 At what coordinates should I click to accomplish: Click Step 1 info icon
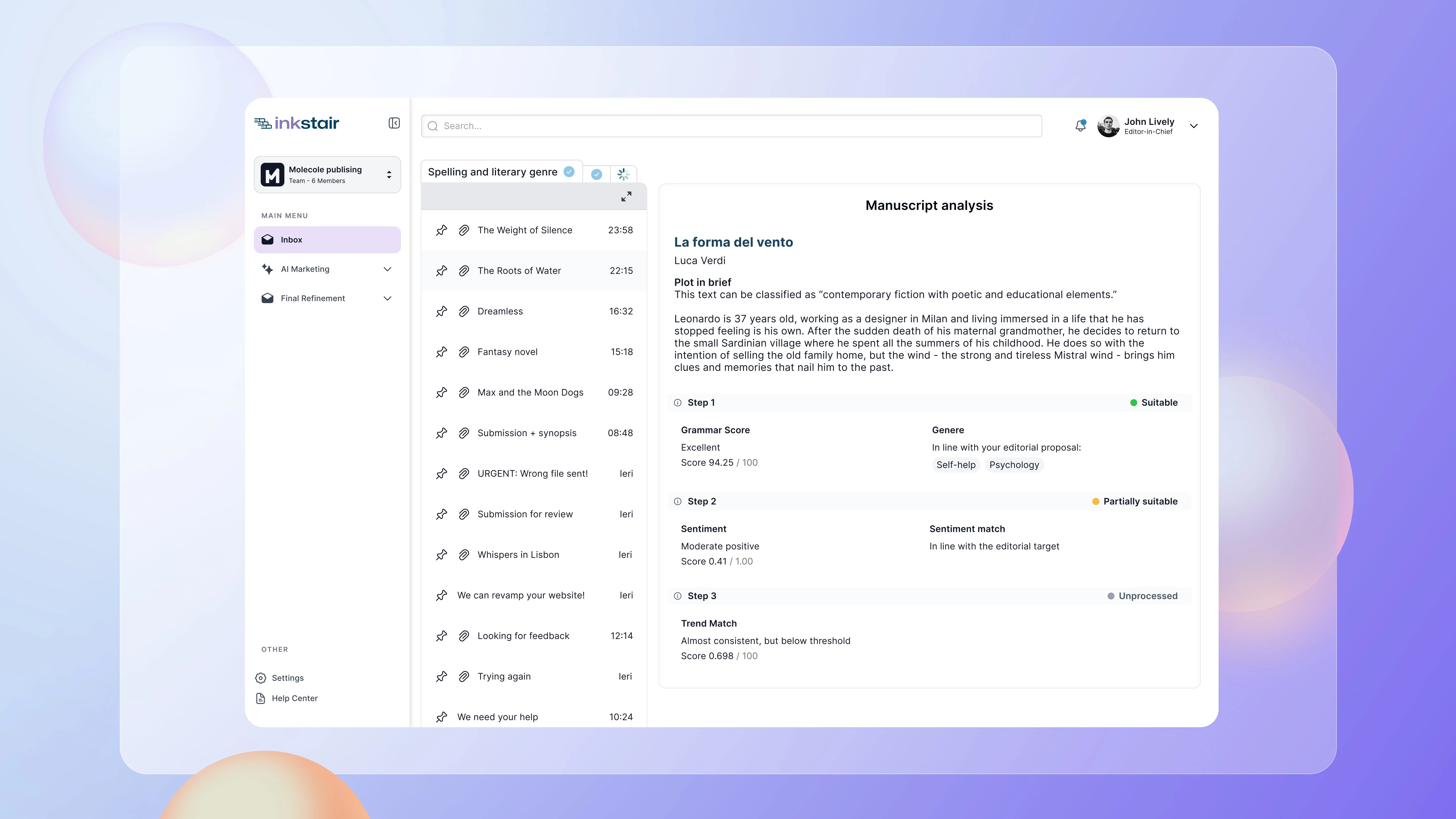coord(678,403)
